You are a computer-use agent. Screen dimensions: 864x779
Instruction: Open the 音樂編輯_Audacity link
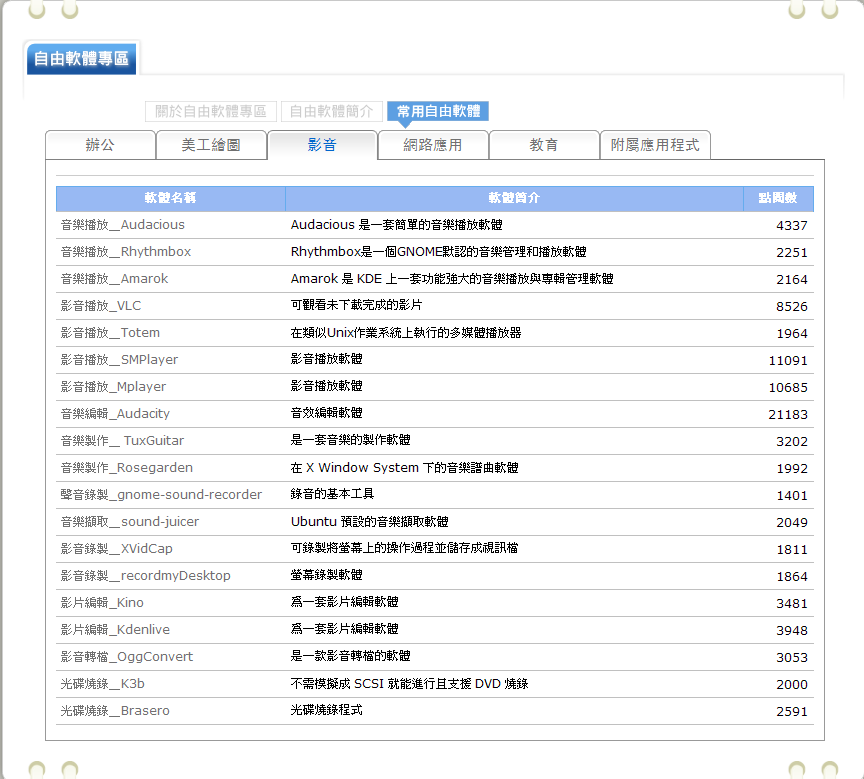click(x=115, y=414)
